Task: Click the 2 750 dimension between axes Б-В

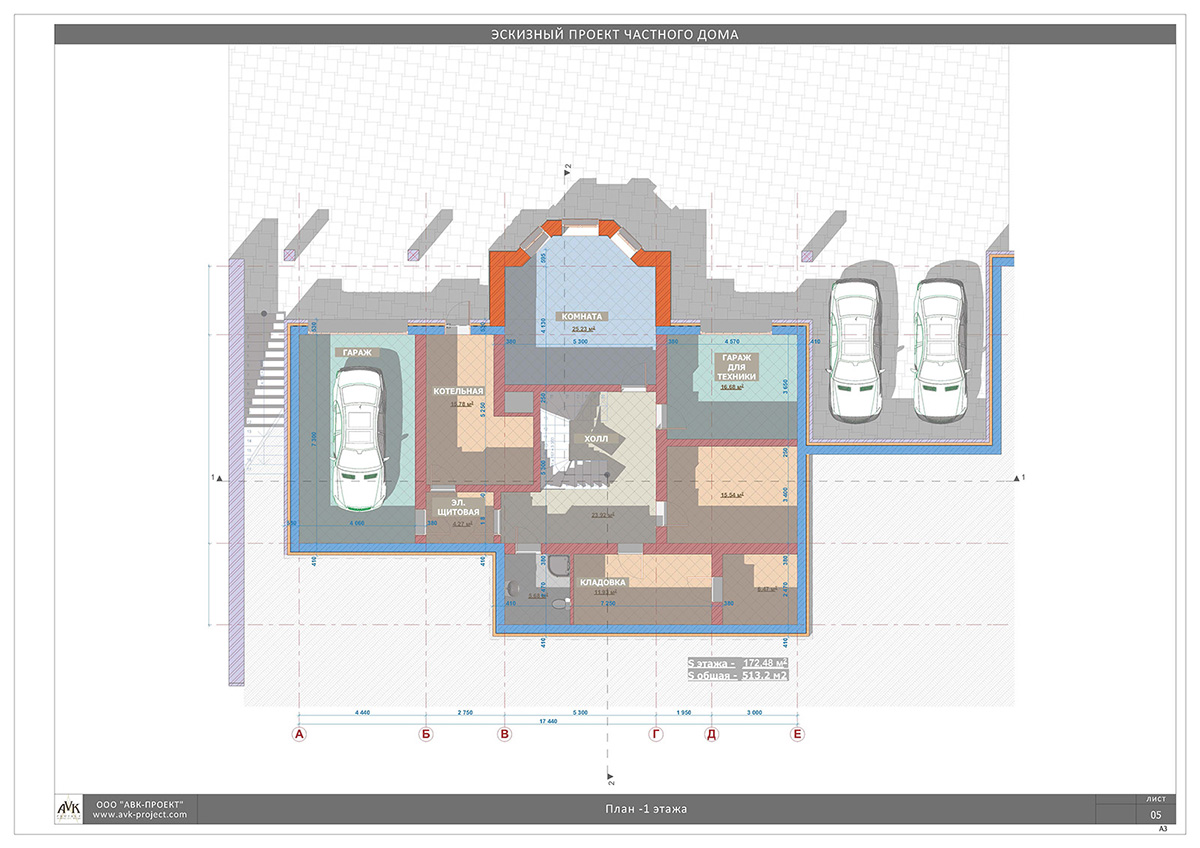Action: (465, 712)
